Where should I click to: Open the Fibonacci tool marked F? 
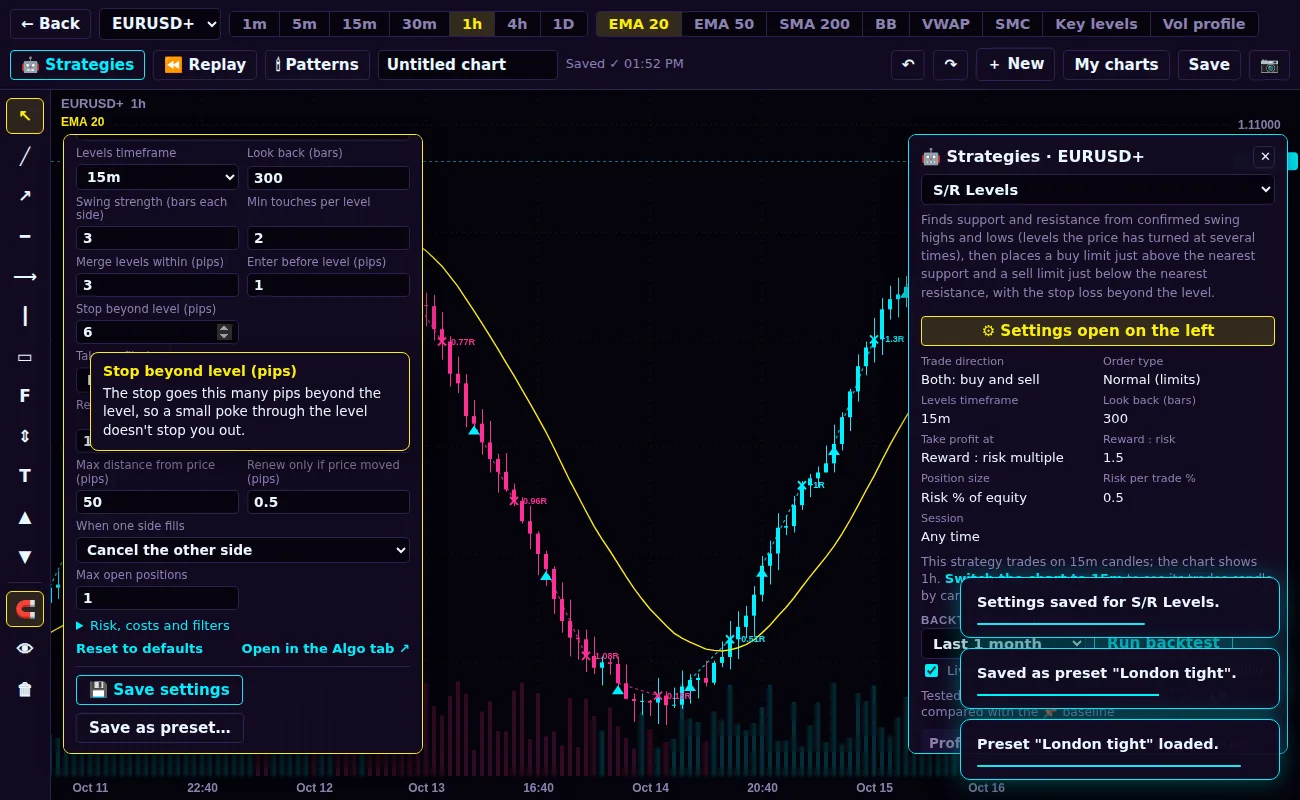[25, 397]
